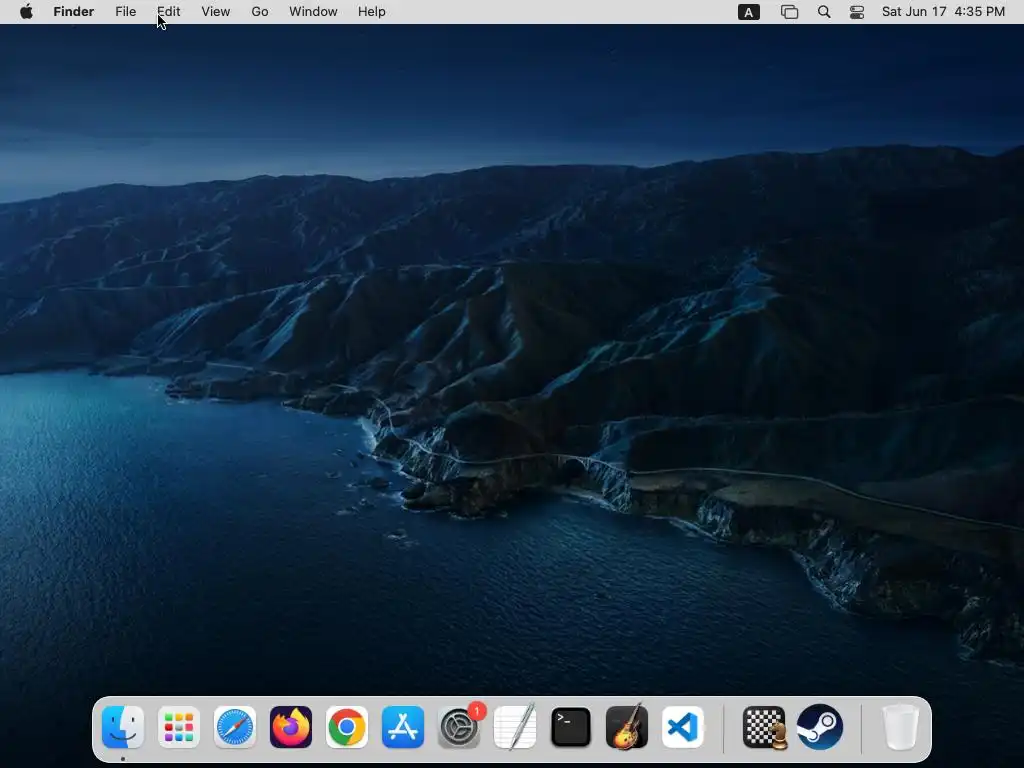Open Finder from the Dock
Screen dimensions: 1024x768
[x=123, y=727]
